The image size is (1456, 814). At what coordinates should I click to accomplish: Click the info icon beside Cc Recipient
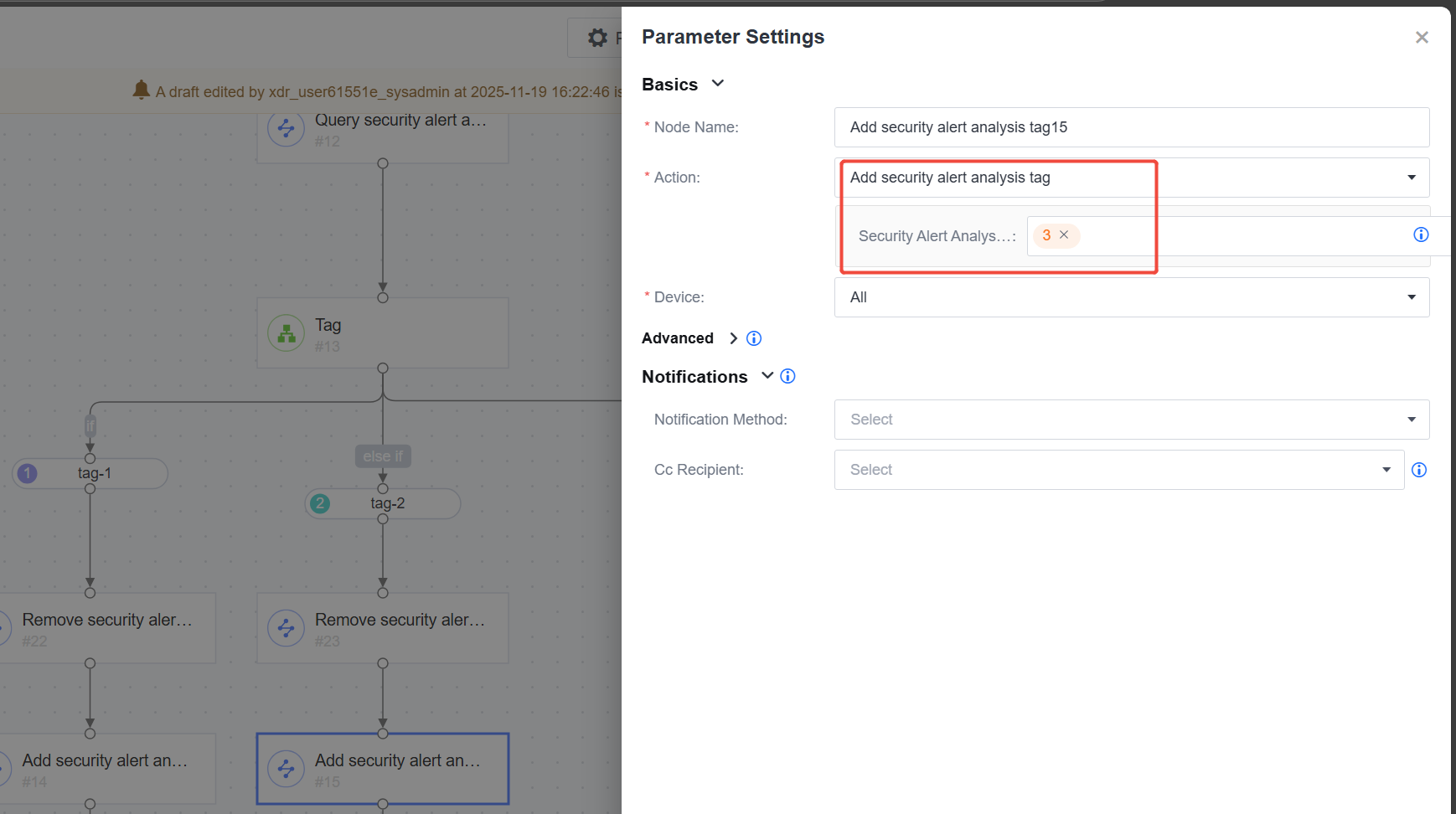coord(1419,470)
